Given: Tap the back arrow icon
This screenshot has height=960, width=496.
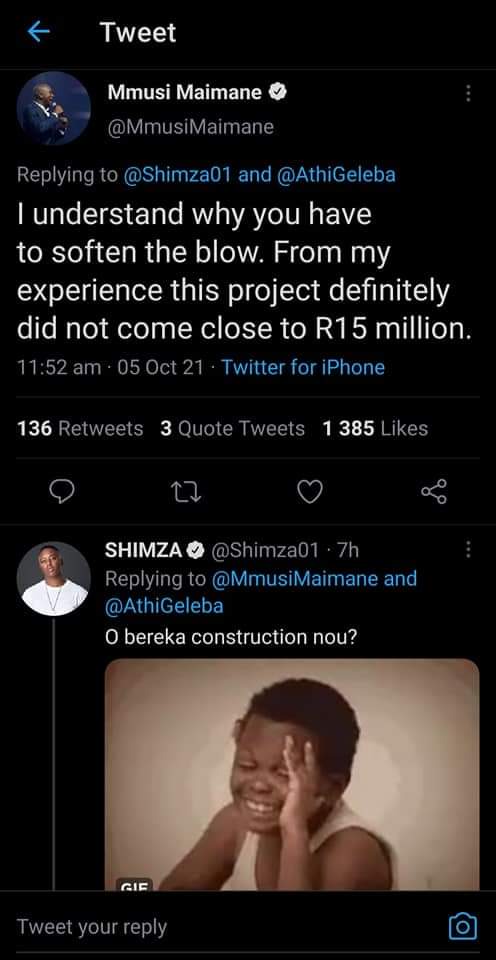Looking at the screenshot, I should tap(39, 32).
